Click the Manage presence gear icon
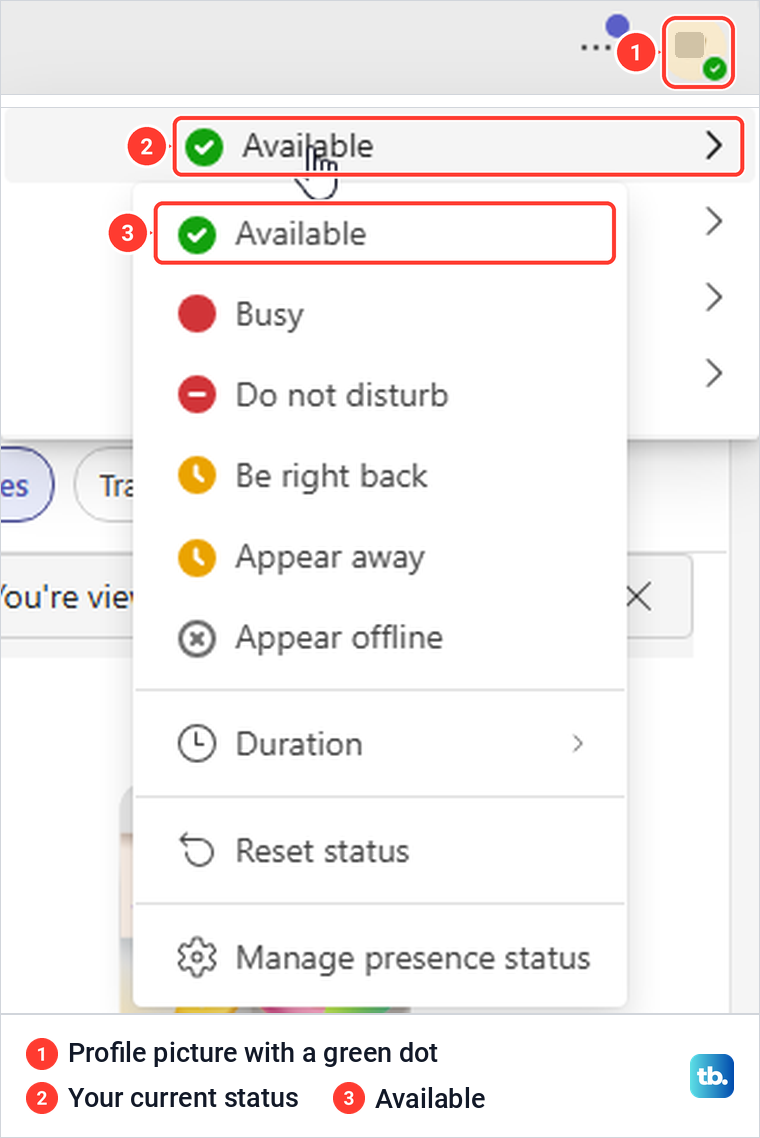Viewport: 760px width, 1138px height. tap(197, 957)
